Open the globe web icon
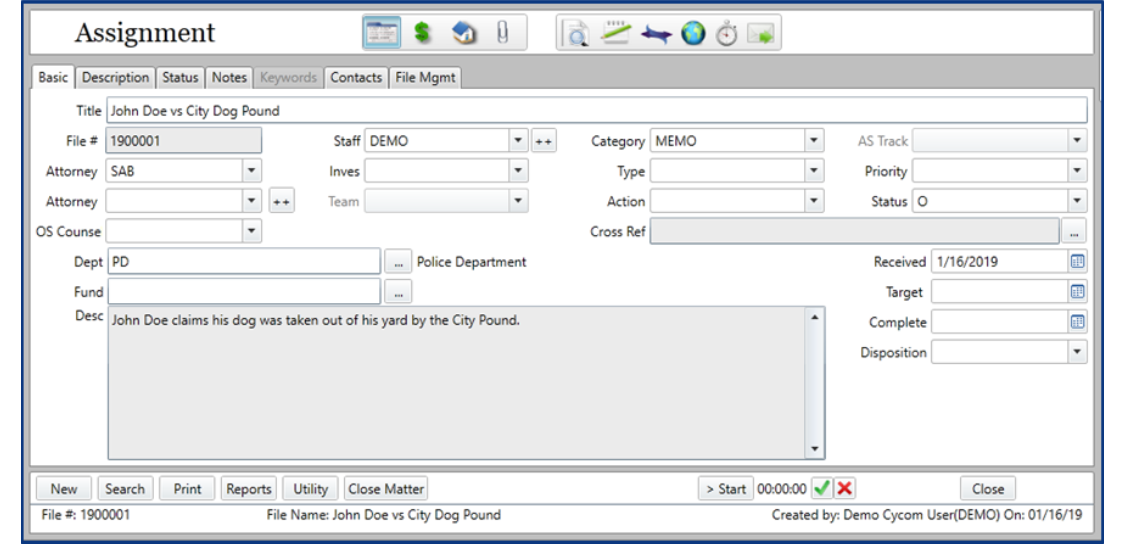The height and width of the screenshot is (545, 1125). pos(693,33)
